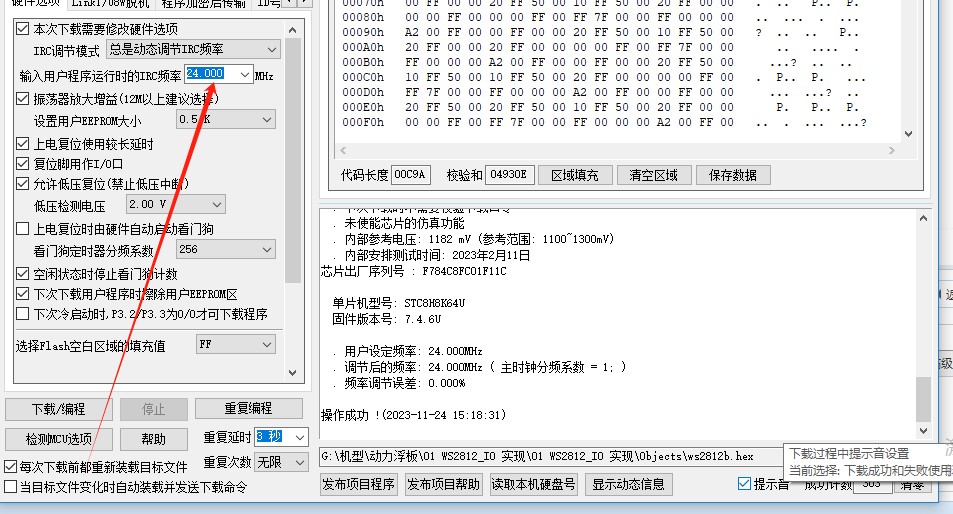The width and height of the screenshot is (953, 514).
Task: Click the 代码长度 field showing 00C9A
Action: (410, 175)
